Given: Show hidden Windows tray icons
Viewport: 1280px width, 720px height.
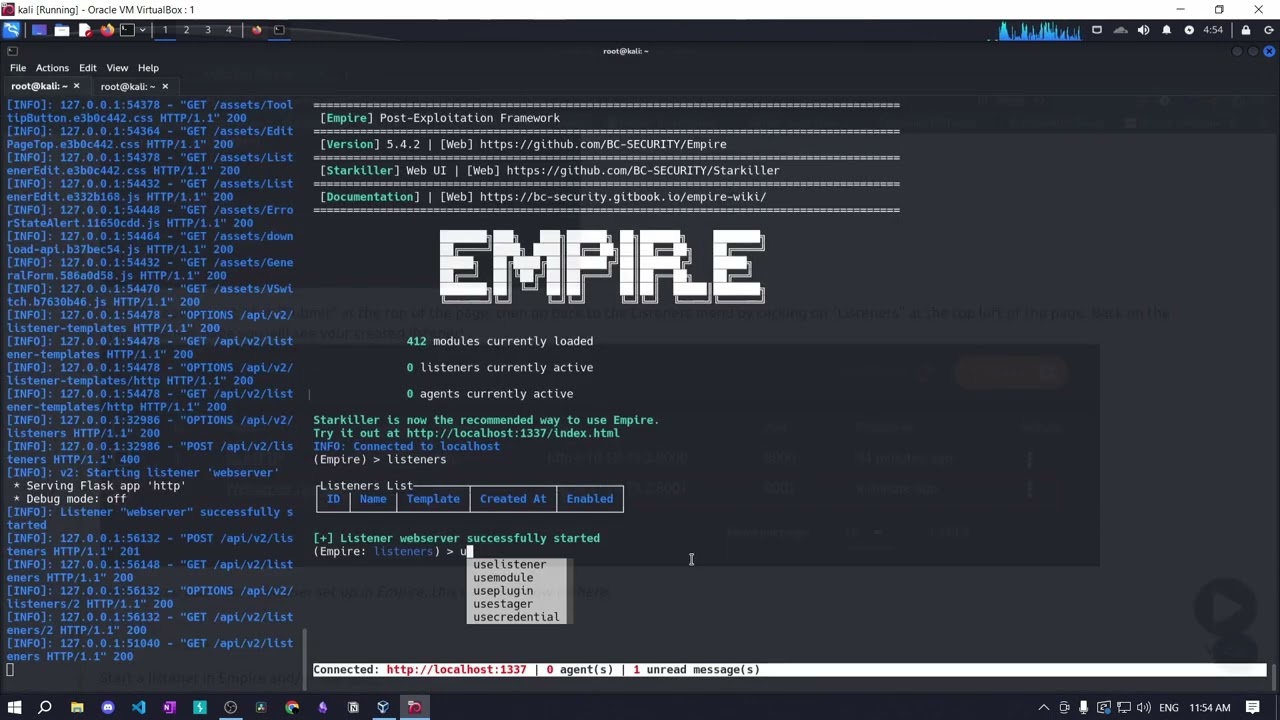Looking at the screenshot, I should click(1044, 707).
